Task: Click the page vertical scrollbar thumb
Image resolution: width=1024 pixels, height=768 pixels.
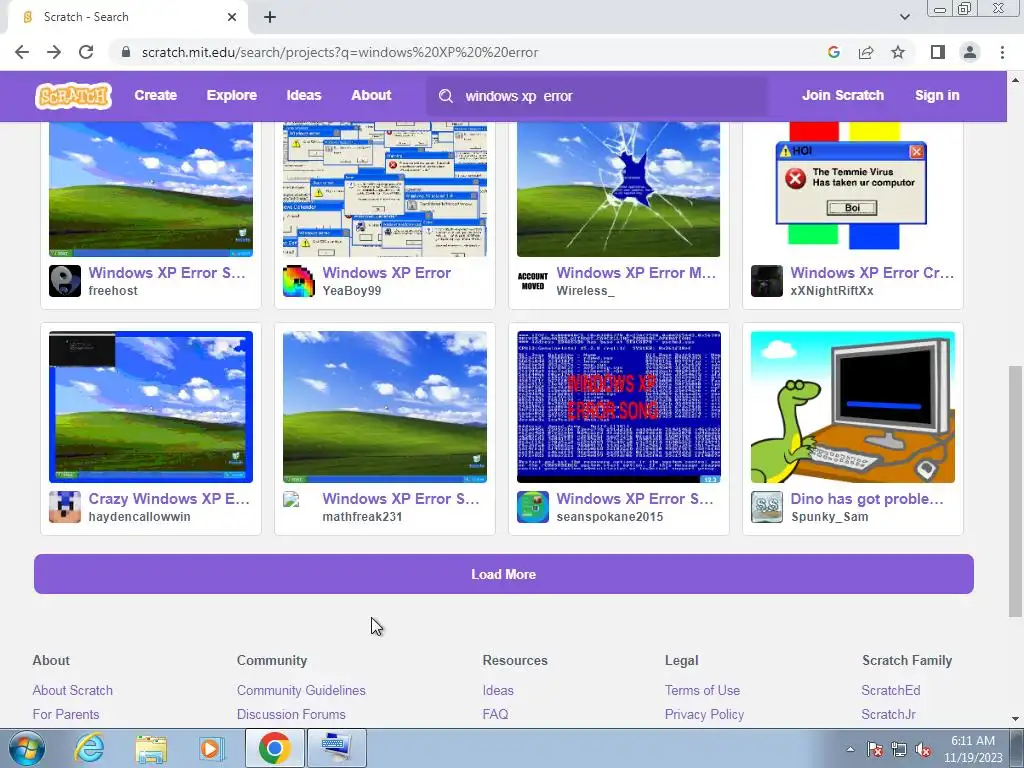Action: (x=1015, y=491)
